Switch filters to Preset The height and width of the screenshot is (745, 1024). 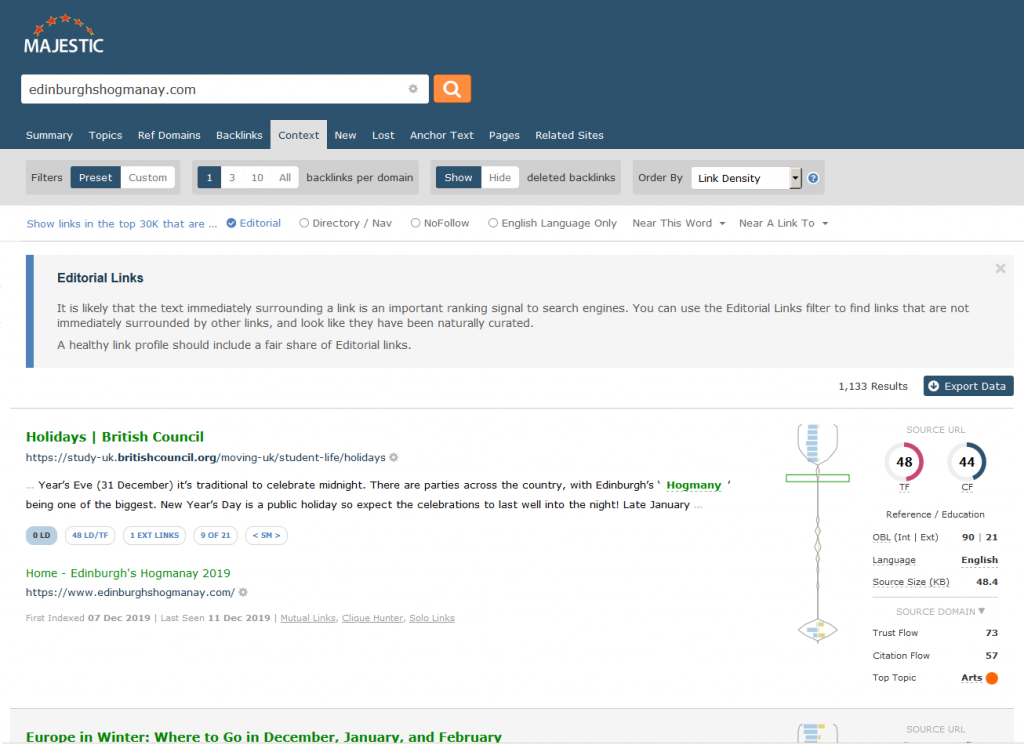(95, 178)
